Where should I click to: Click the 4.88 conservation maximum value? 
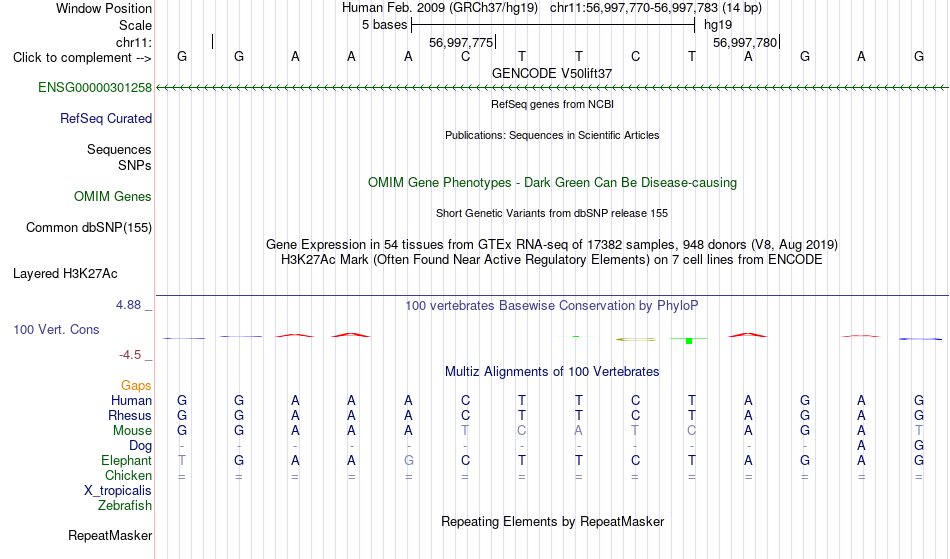coord(128,305)
